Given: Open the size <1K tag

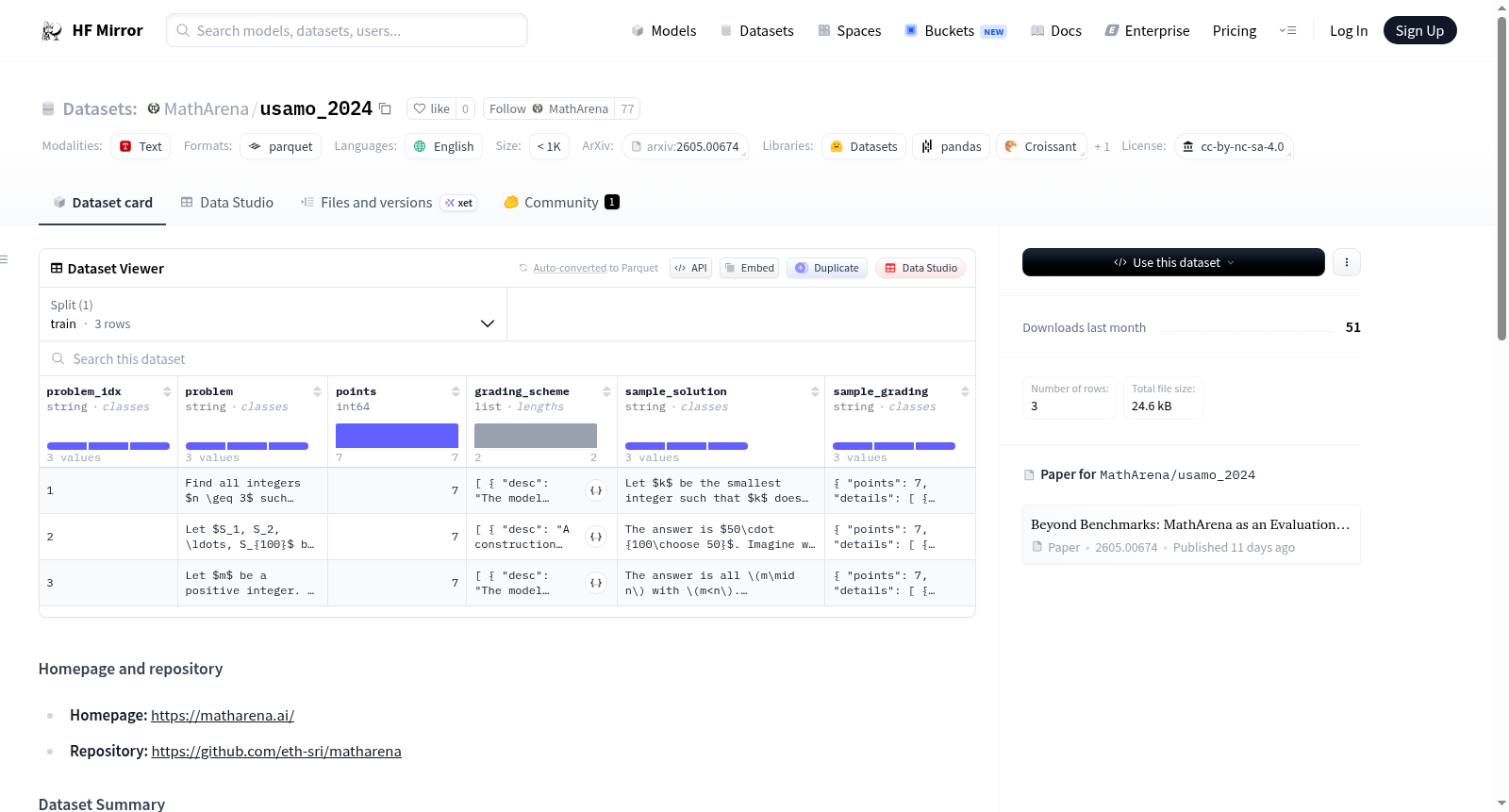Looking at the screenshot, I should coord(549,146).
